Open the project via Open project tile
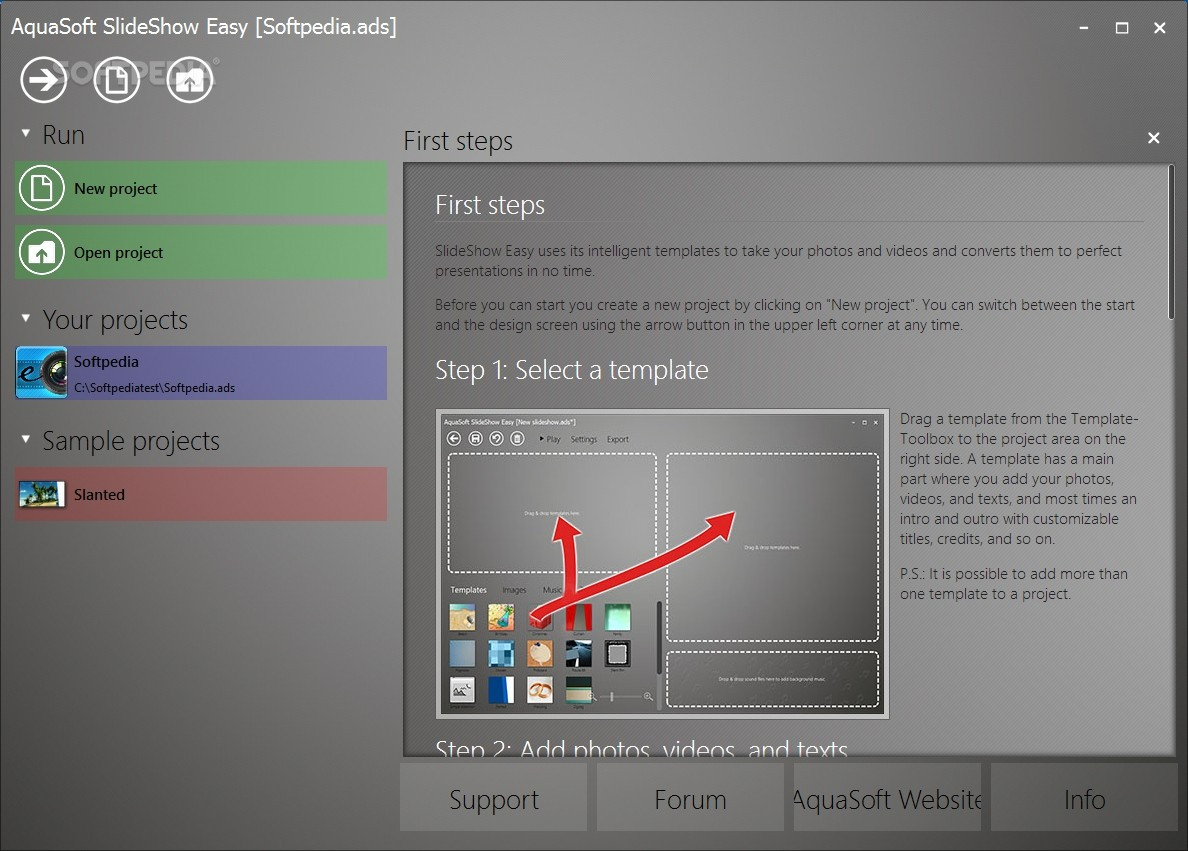This screenshot has width=1188, height=851. pyautogui.click(x=201, y=252)
